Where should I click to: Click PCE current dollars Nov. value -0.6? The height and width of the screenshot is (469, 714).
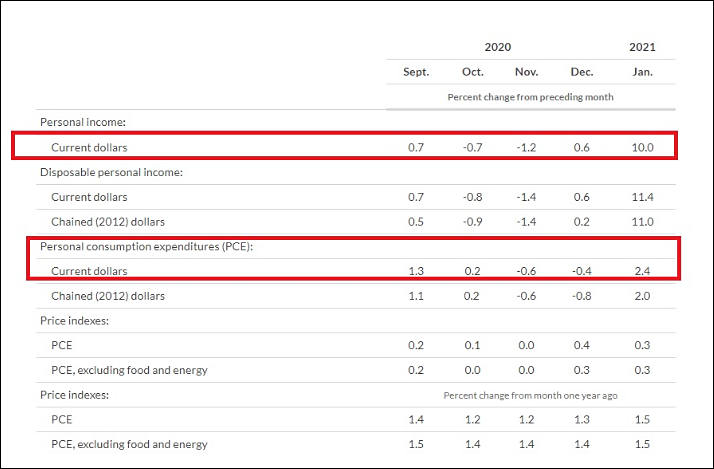(526, 271)
